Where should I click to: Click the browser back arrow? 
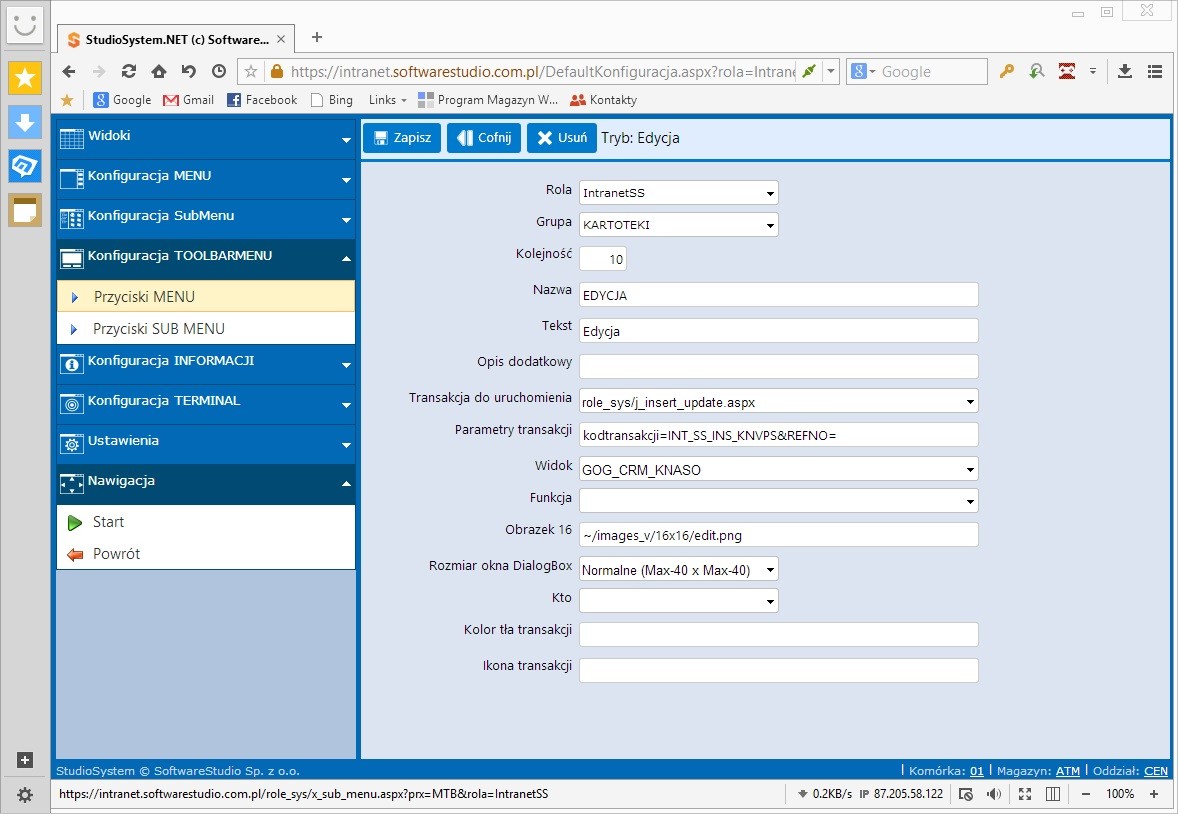tap(69, 71)
